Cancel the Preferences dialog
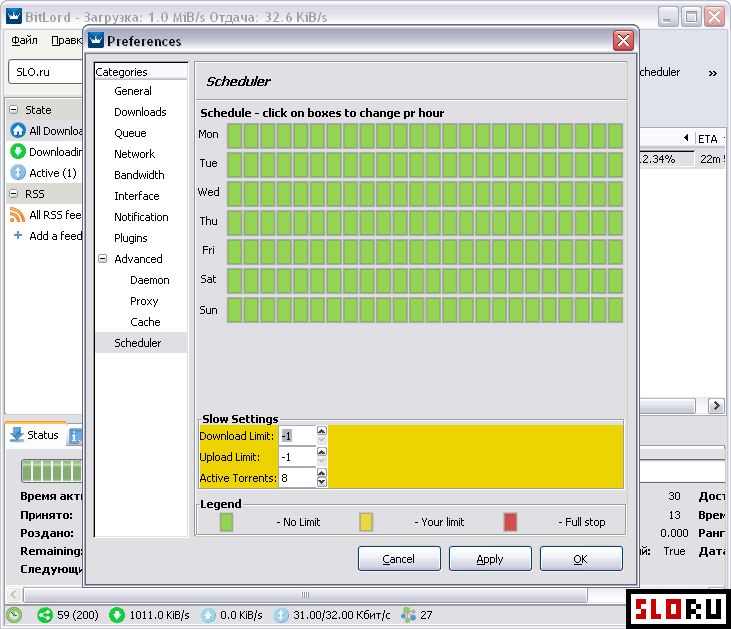The image size is (731, 629). [399, 559]
